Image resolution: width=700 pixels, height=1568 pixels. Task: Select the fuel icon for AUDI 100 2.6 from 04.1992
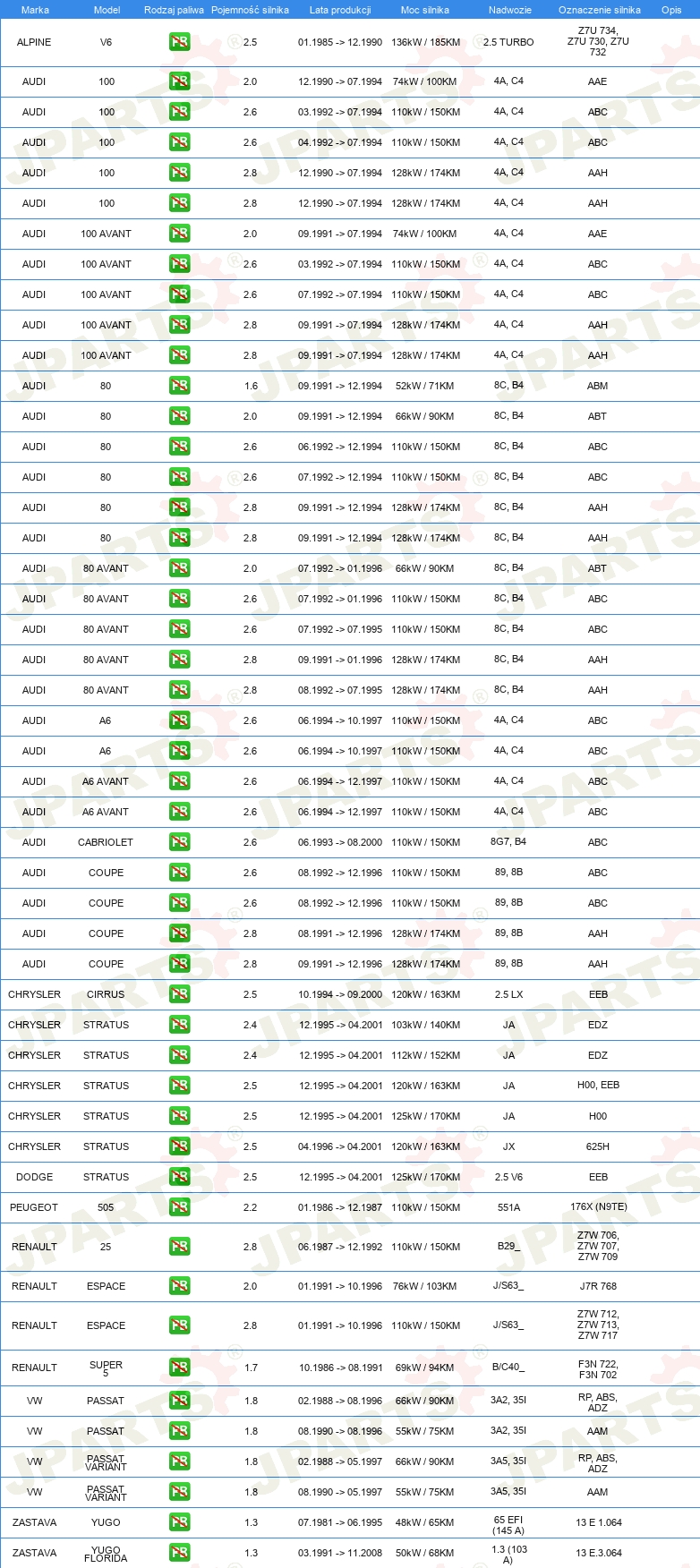(180, 142)
